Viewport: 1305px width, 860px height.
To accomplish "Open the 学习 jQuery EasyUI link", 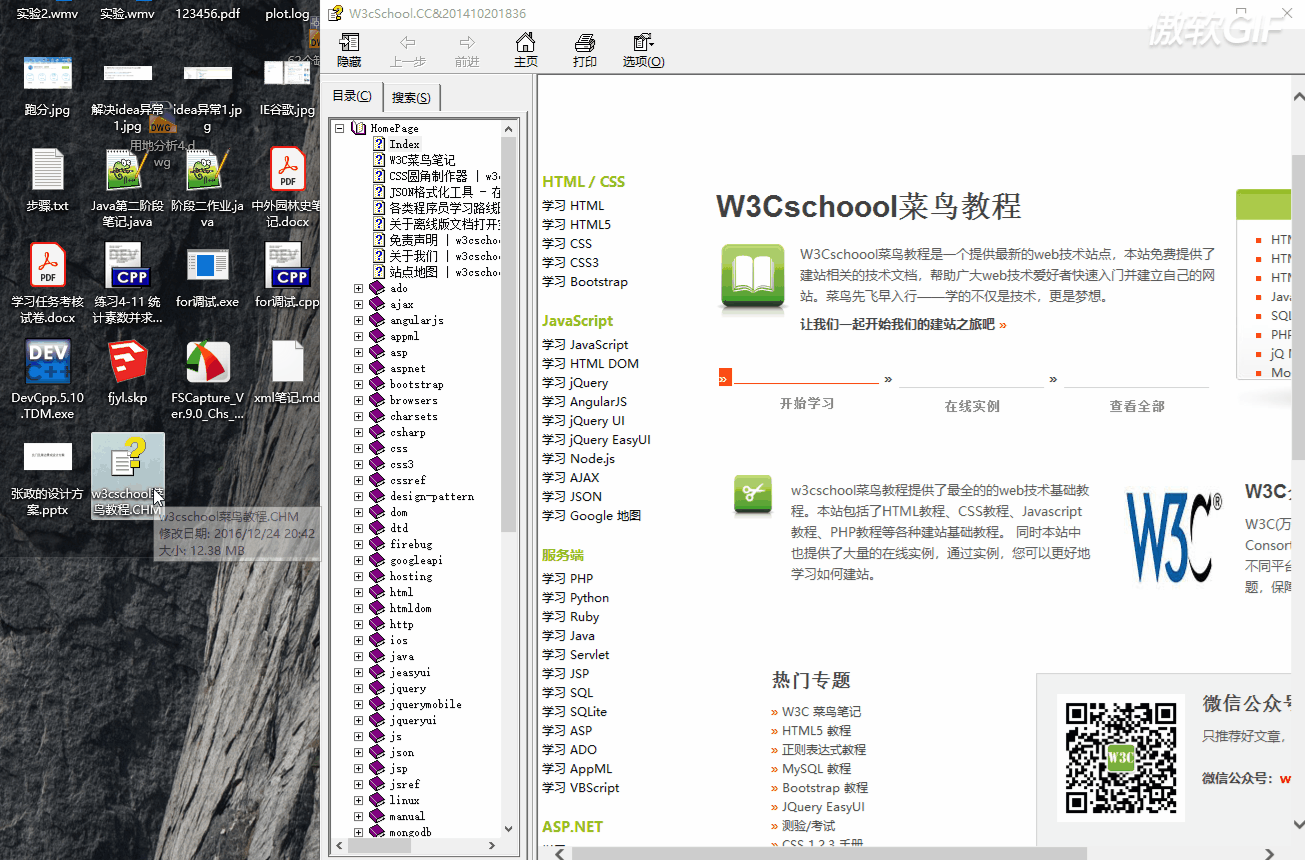I will pyautogui.click(x=596, y=439).
